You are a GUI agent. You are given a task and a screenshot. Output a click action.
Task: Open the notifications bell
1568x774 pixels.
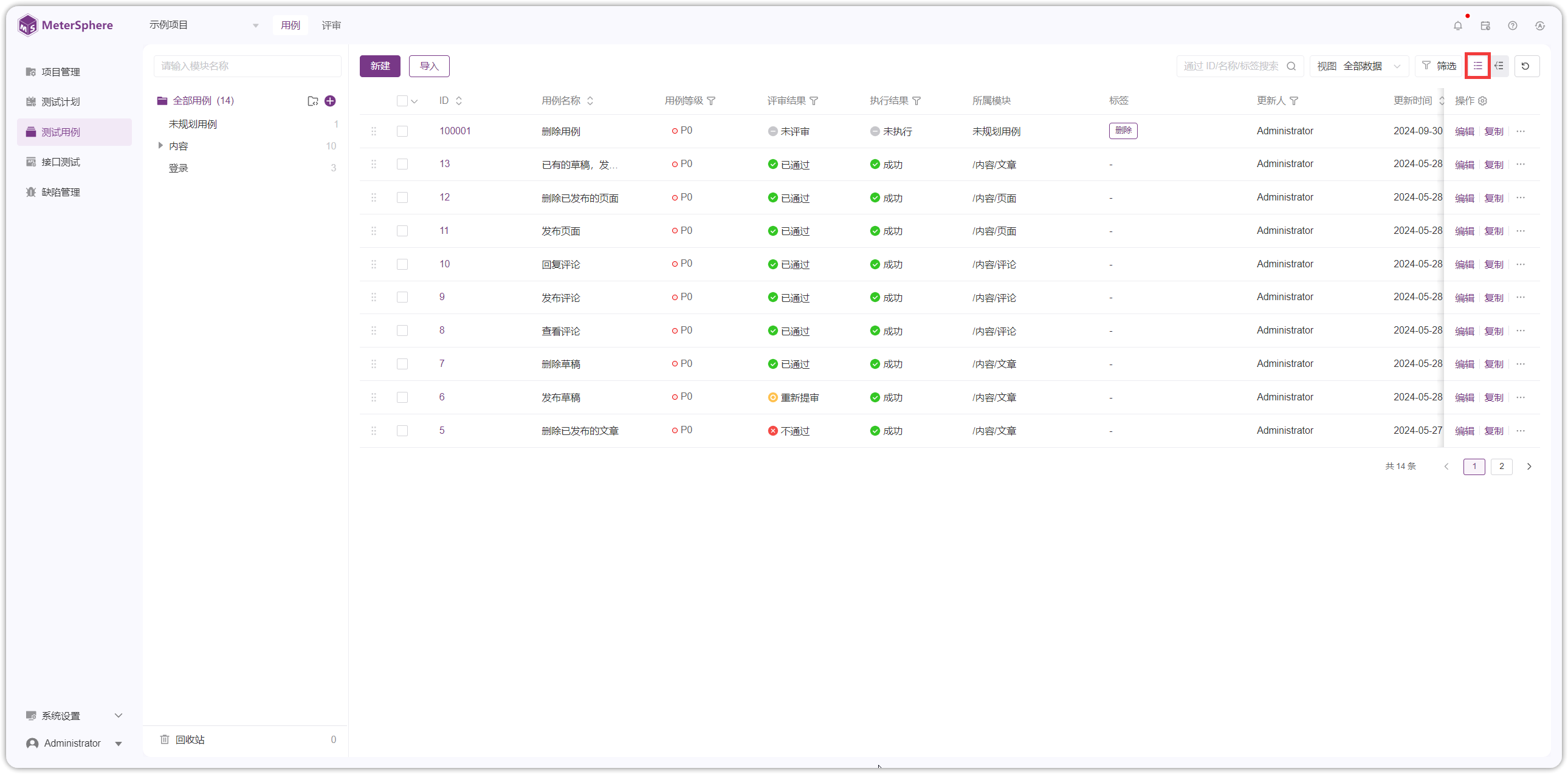click(1457, 26)
